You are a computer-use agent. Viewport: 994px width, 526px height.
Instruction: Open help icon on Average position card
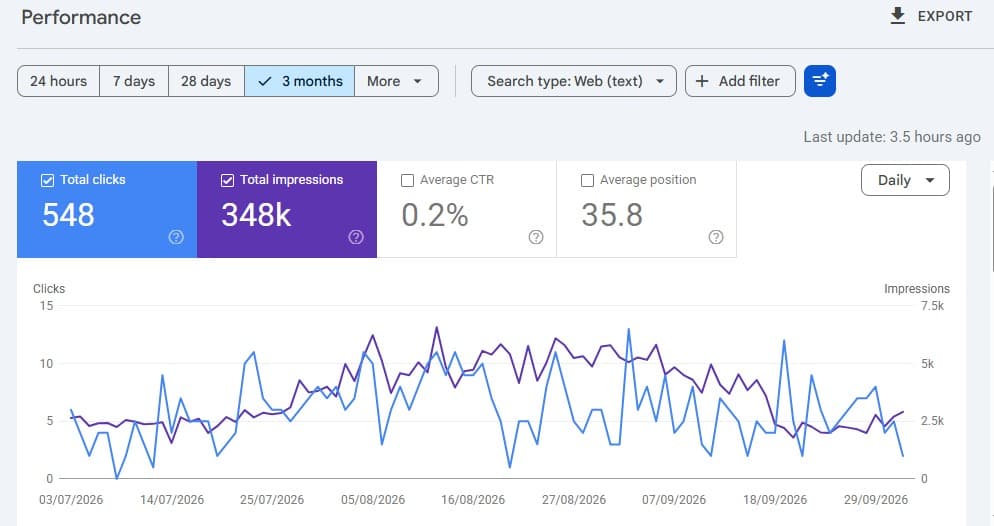716,237
